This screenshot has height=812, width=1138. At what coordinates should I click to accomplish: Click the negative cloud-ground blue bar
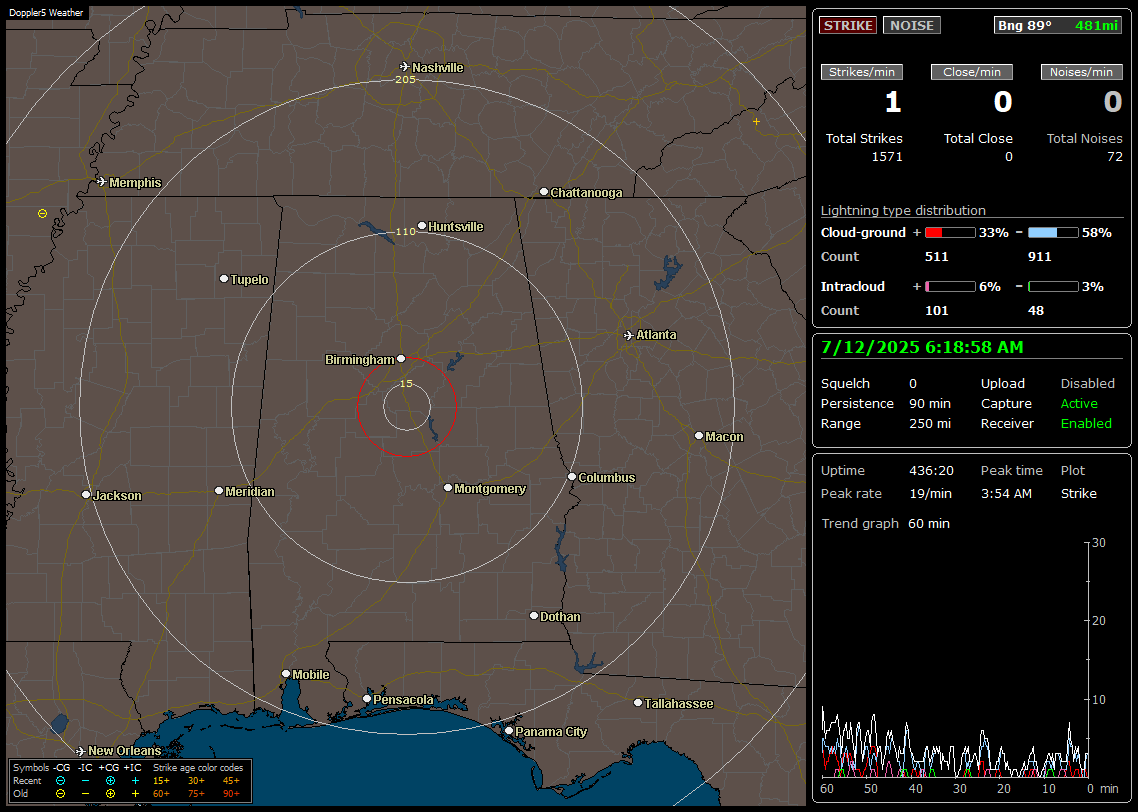pyautogui.click(x=1053, y=233)
